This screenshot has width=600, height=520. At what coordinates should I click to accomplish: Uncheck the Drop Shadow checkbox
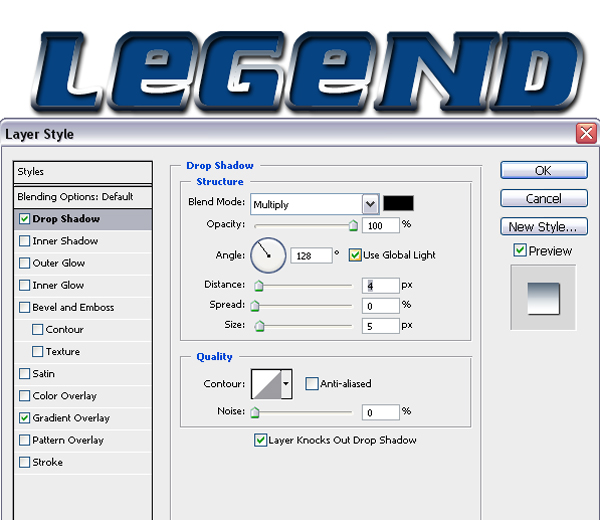pyautogui.click(x=24, y=219)
